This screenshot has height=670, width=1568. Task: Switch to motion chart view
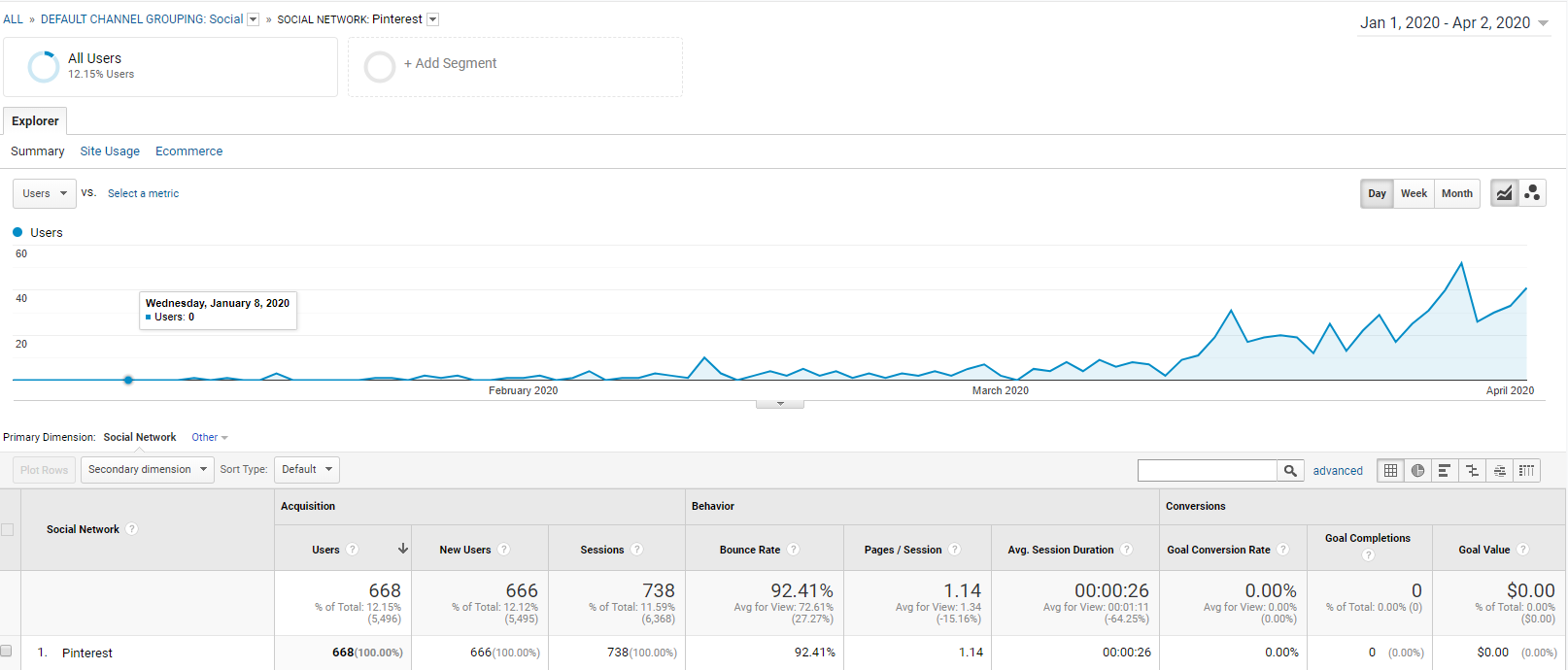pos(1532,193)
